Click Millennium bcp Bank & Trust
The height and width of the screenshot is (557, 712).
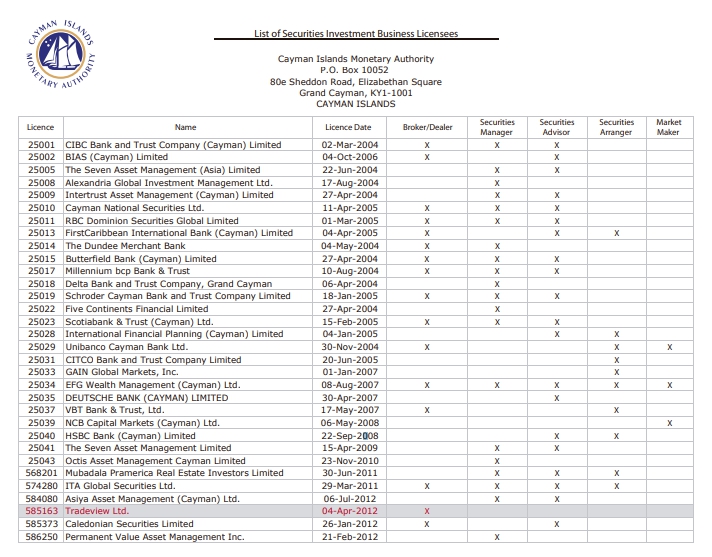coord(128,271)
